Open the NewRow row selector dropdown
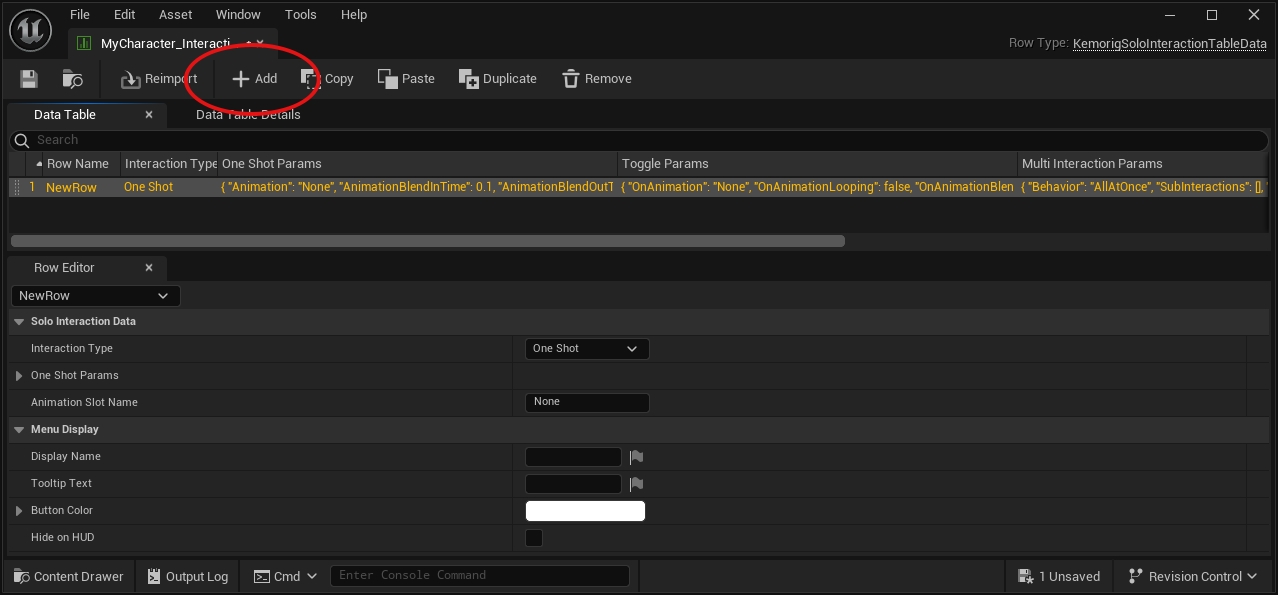 pos(95,296)
